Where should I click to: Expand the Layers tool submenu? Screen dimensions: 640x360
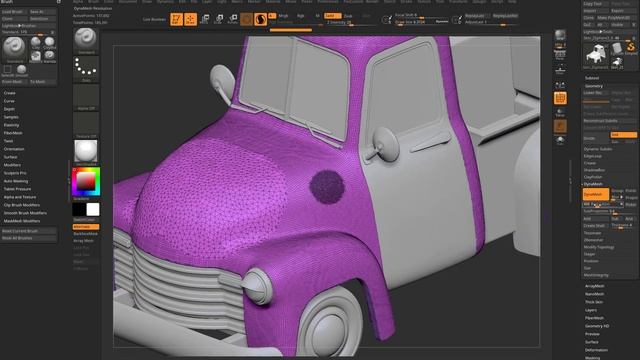click(591, 310)
